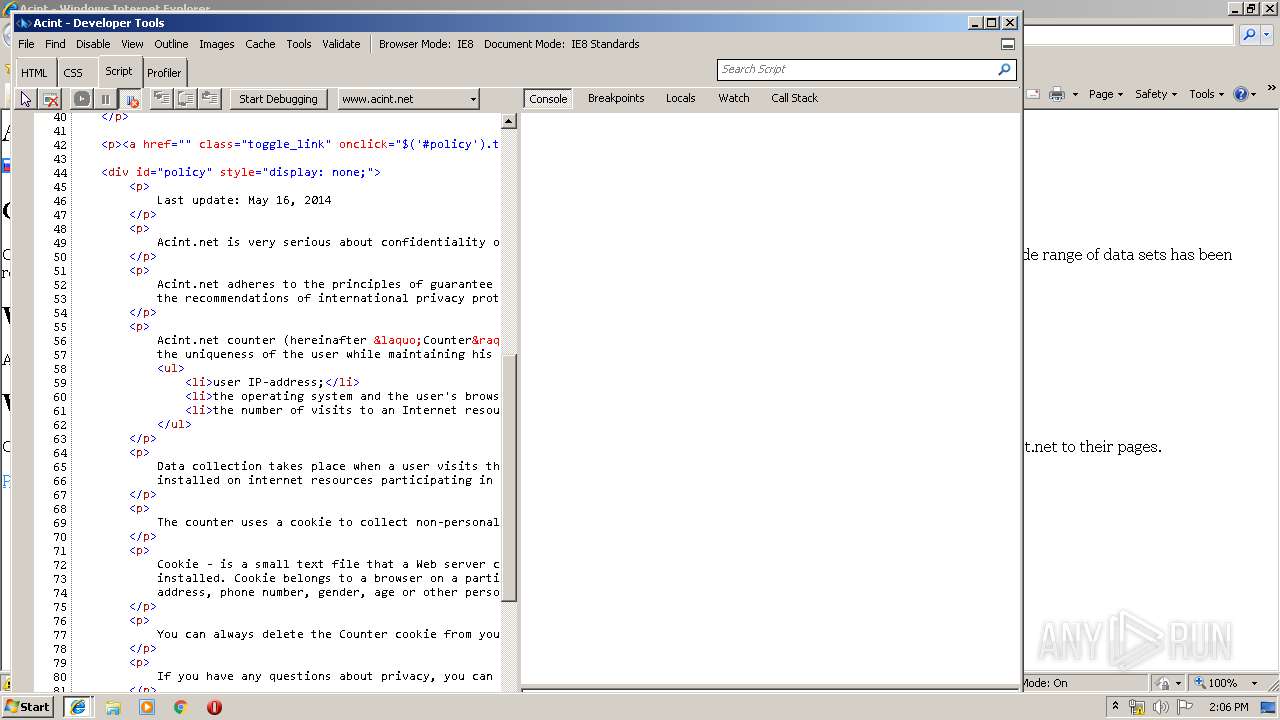This screenshot has width=1280, height=720.
Task: Click the IE address search input field
Action: tap(1129, 35)
